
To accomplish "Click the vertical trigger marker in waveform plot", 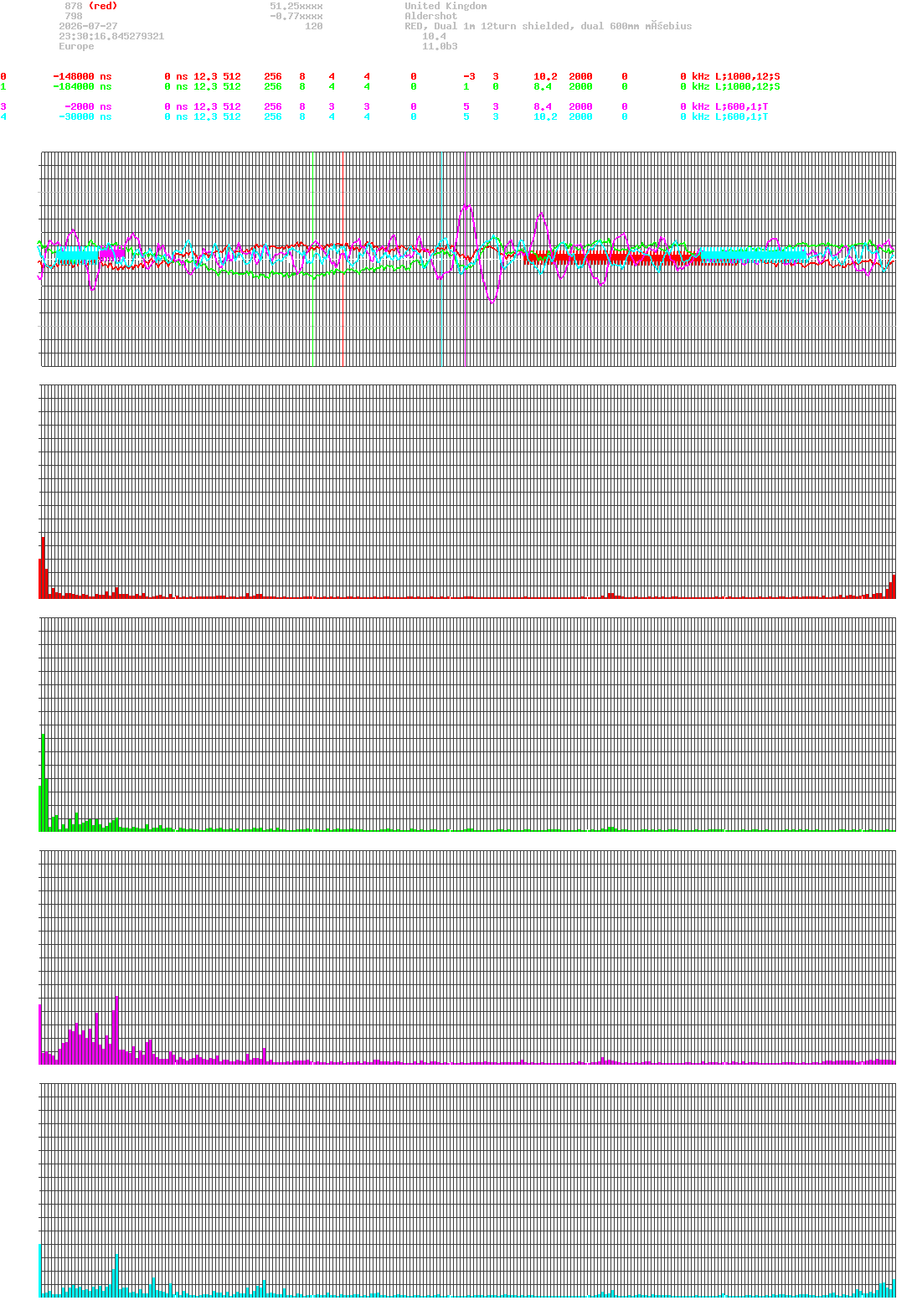I will click(x=466, y=259).
